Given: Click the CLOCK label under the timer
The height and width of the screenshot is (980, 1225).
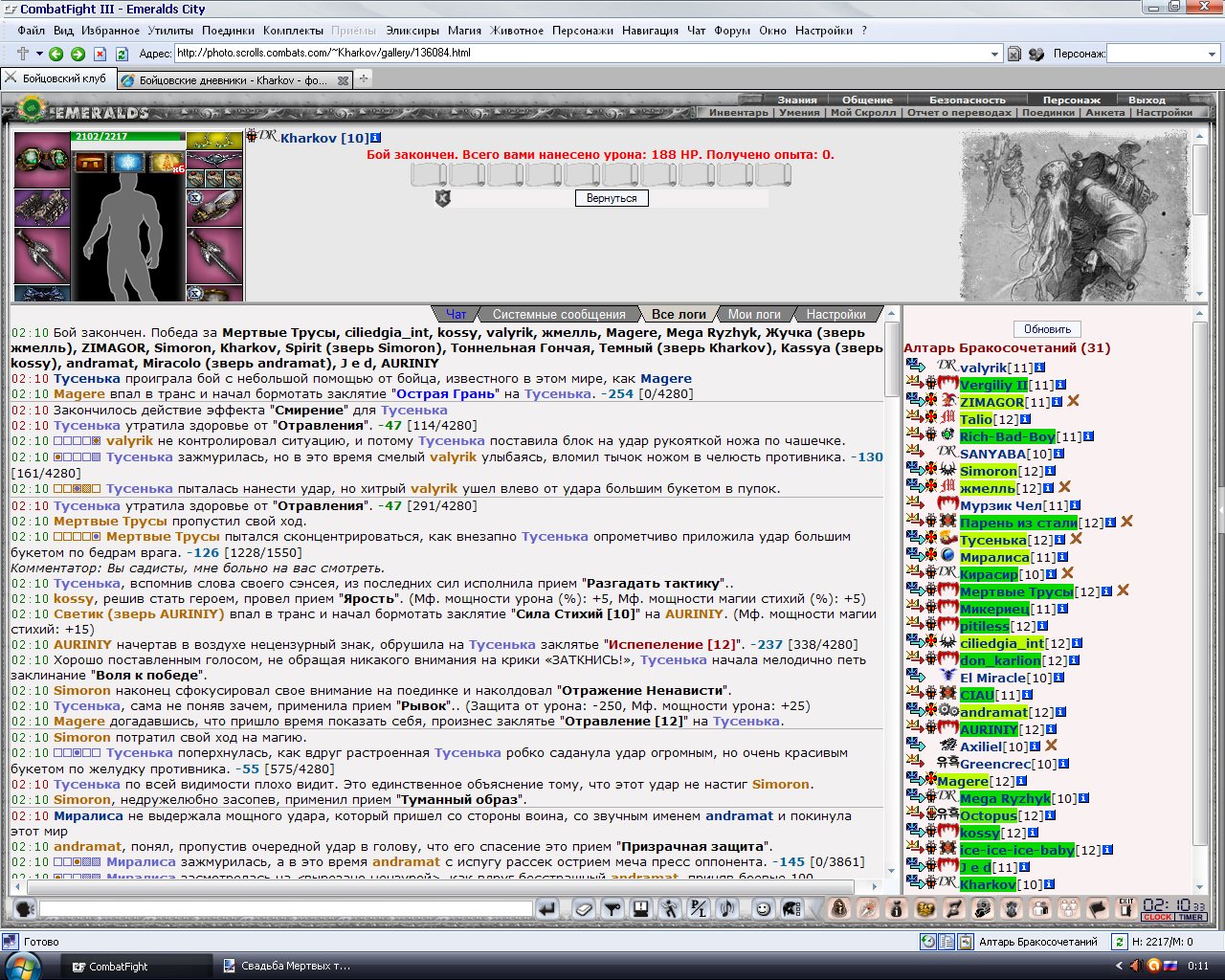Looking at the screenshot, I should [1157, 917].
